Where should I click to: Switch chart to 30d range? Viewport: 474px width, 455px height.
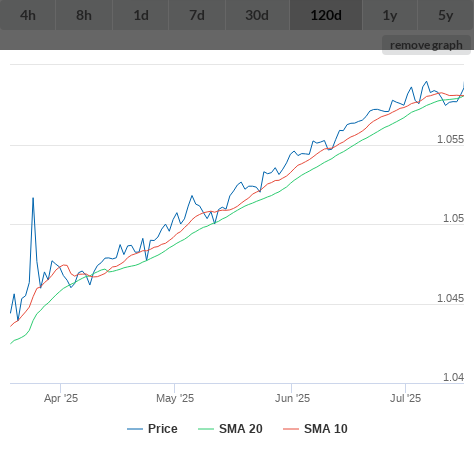[x=257, y=15]
